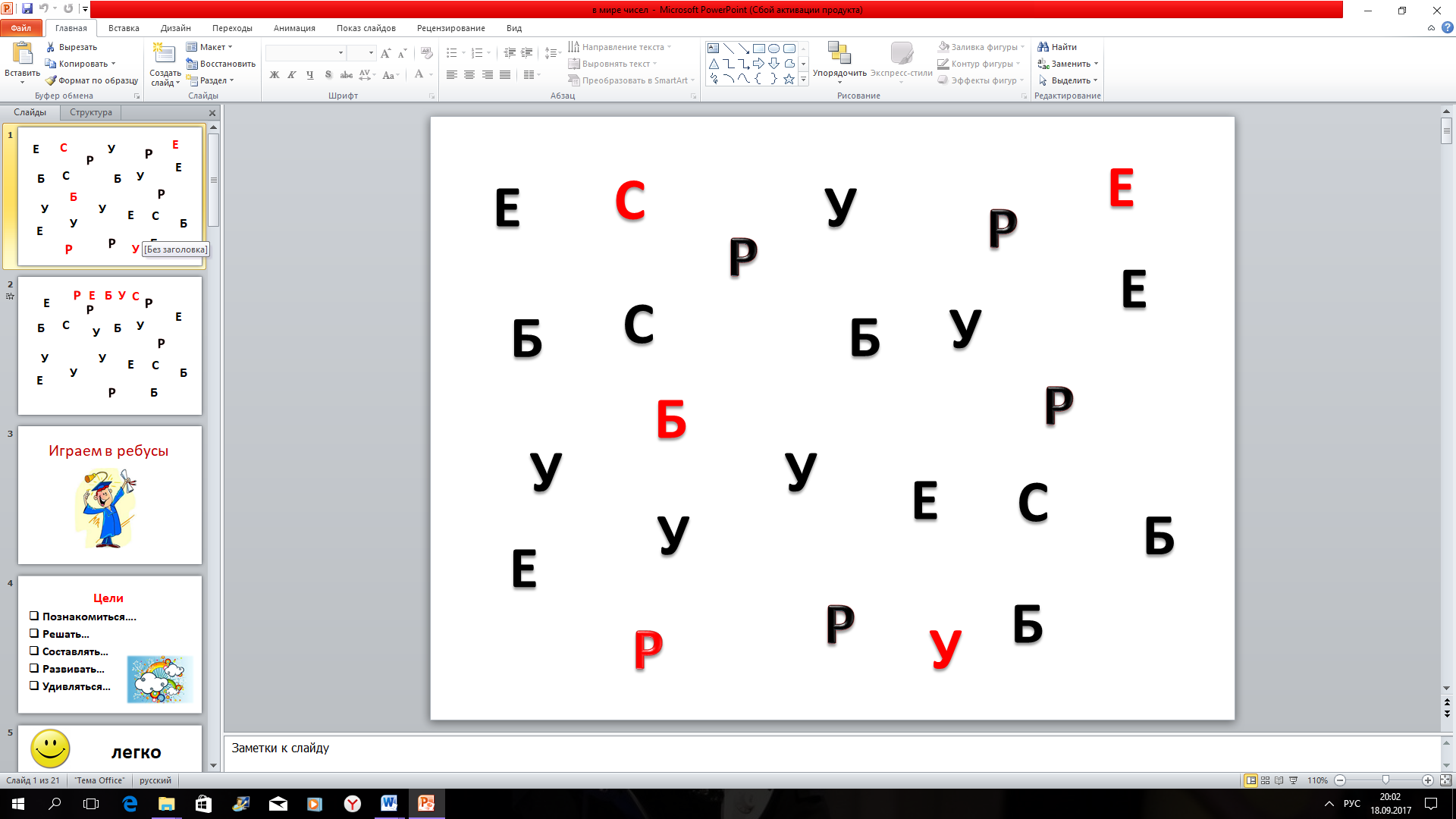Toggle right text alignment
Viewport: 1456px width, 819px height.
pos(488,74)
